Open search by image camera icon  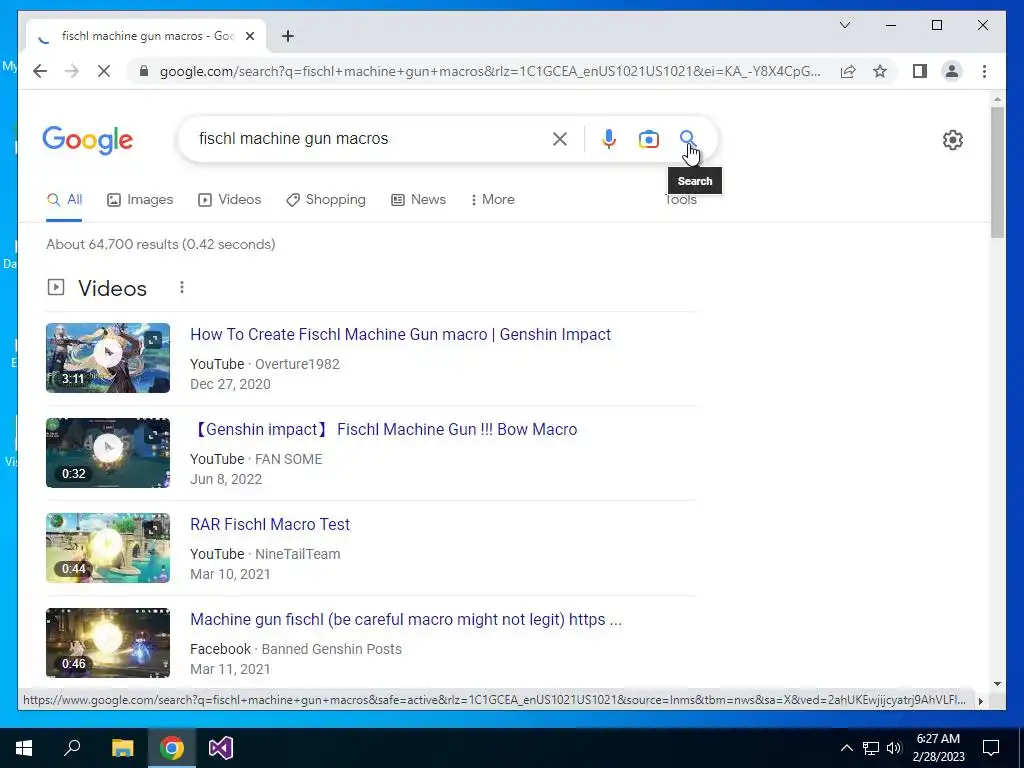click(x=648, y=139)
